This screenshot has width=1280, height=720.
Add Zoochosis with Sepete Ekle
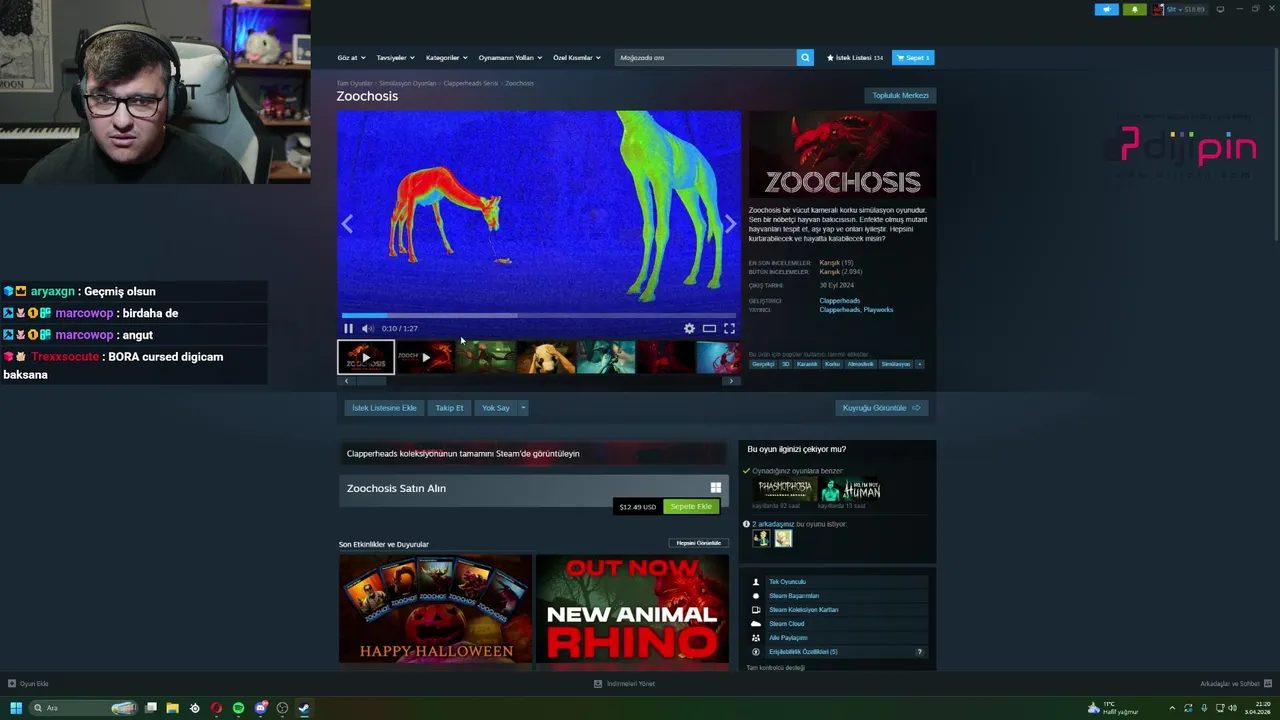[x=691, y=506]
